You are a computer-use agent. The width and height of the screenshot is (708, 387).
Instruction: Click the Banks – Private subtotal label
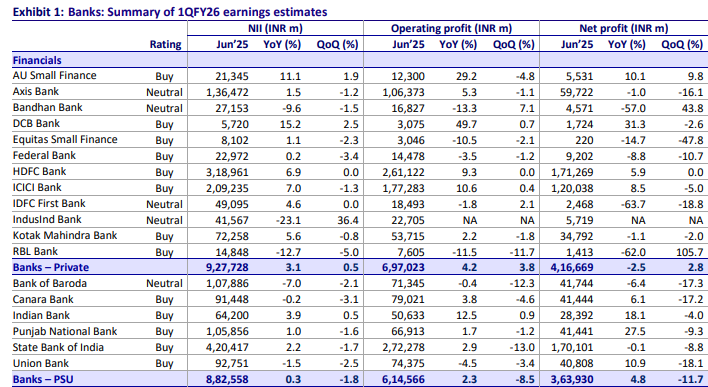pos(51,267)
